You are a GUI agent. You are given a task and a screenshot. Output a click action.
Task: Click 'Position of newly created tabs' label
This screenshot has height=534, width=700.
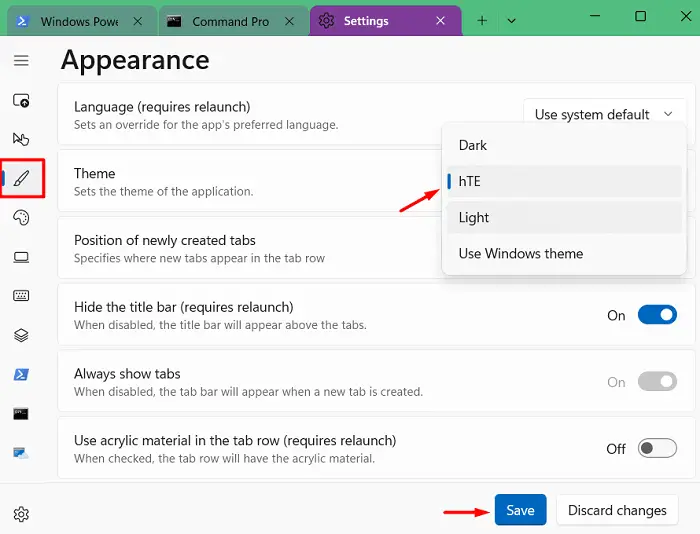coord(165,240)
